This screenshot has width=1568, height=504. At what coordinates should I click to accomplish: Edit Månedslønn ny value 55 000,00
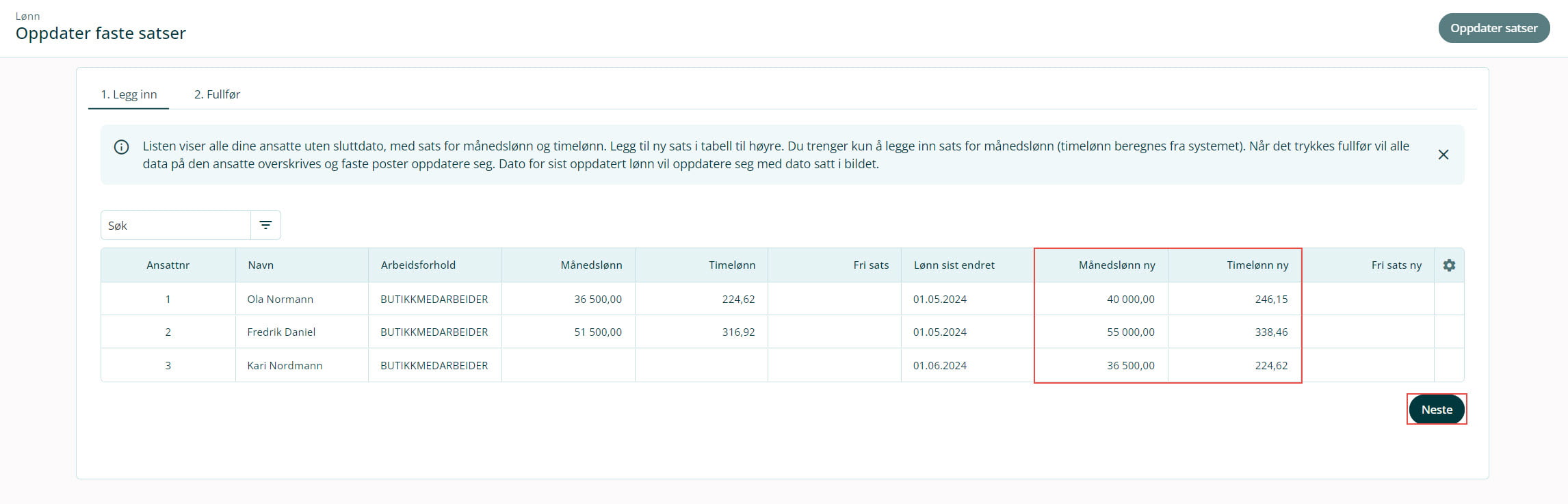1101,332
